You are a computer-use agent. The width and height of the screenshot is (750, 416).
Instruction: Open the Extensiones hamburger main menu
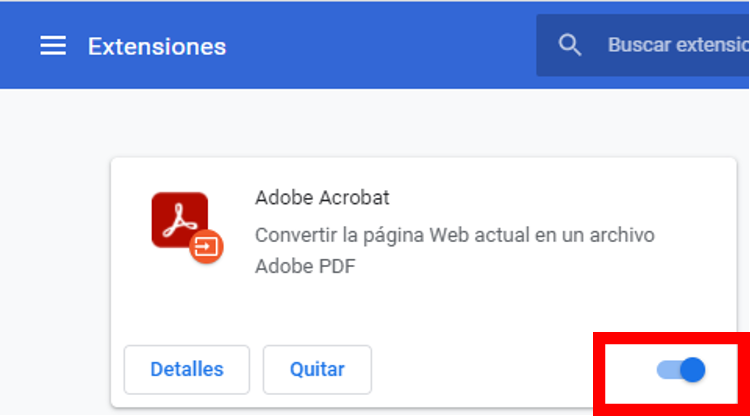coord(53,46)
